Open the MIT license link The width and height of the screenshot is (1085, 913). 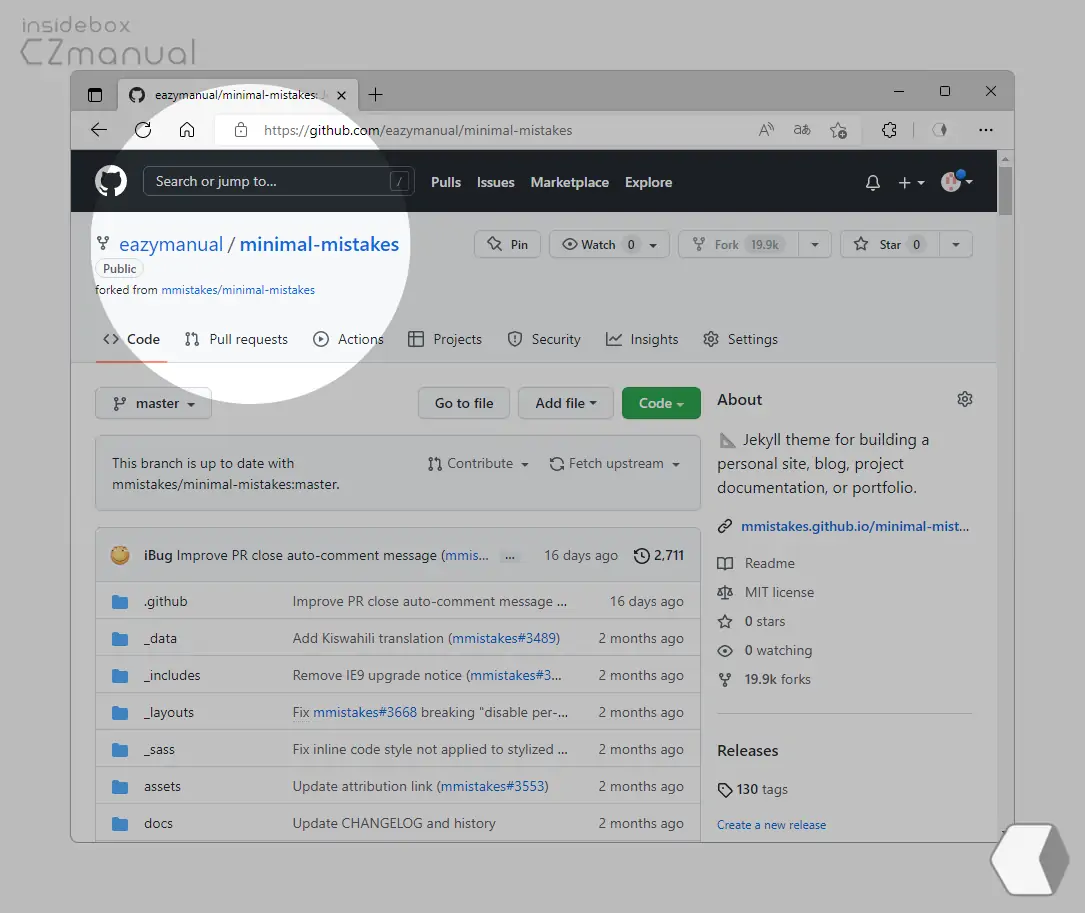(779, 593)
